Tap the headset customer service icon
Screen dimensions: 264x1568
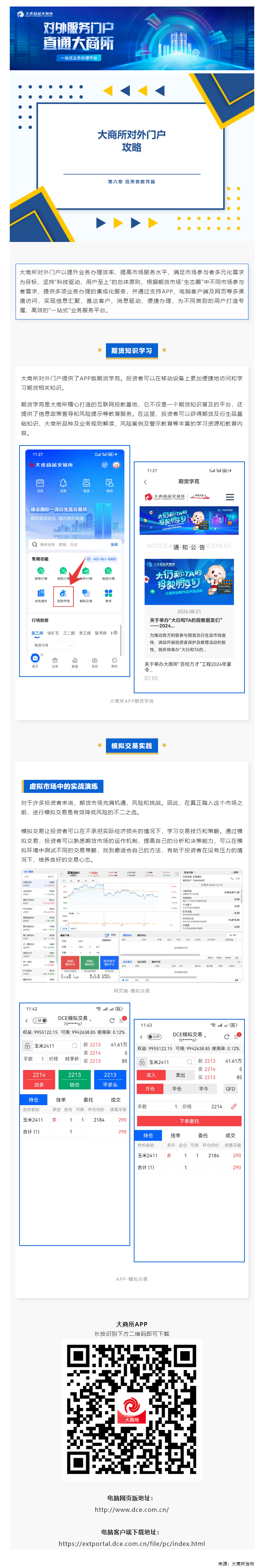pos(105,464)
